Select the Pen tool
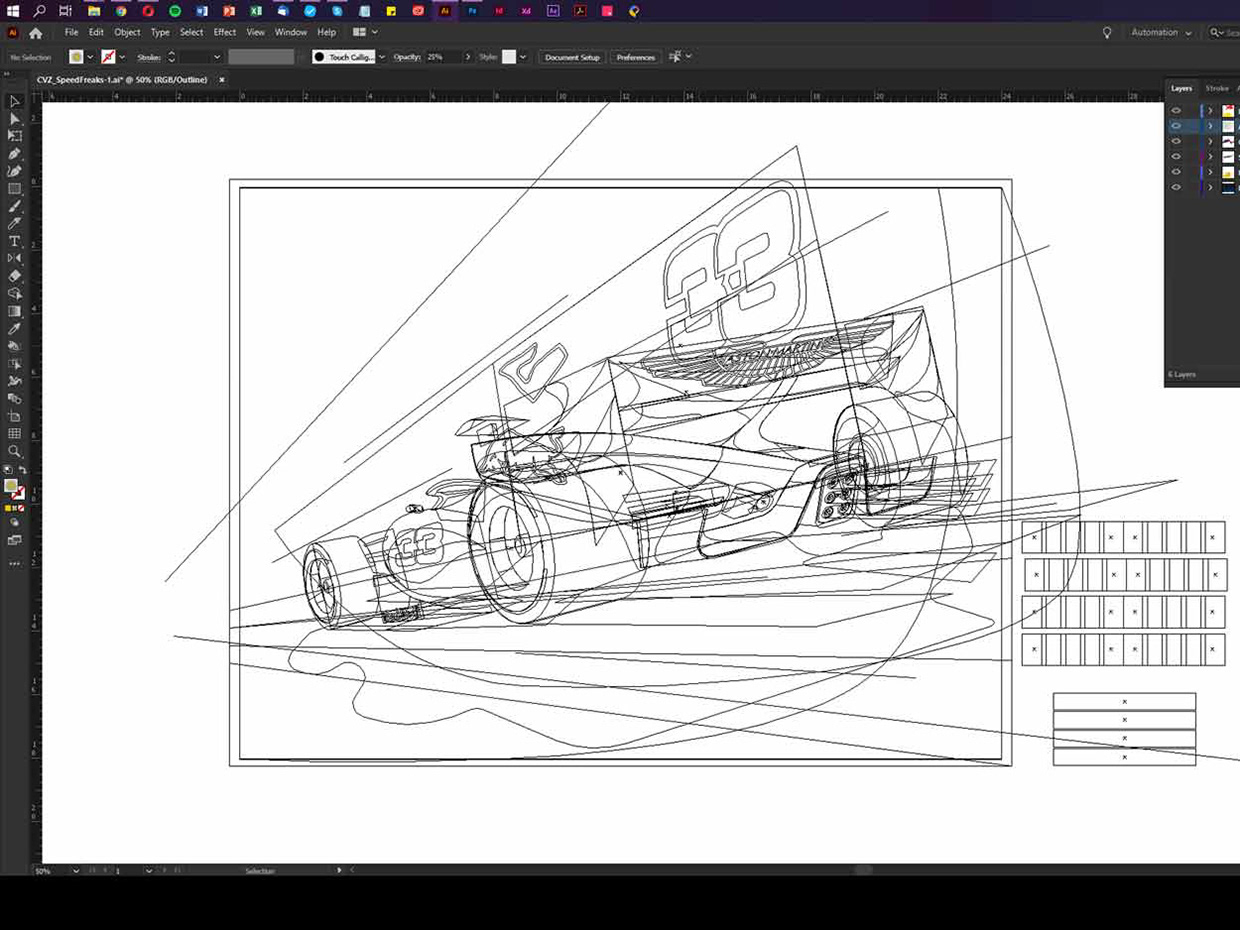The height and width of the screenshot is (930, 1240). (x=14, y=154)
